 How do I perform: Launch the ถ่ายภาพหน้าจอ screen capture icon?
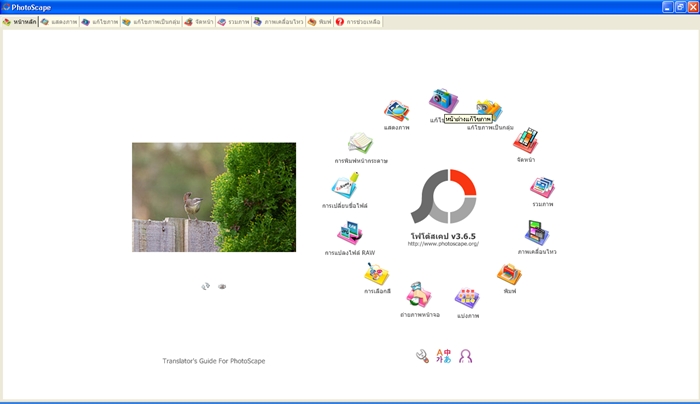tap(419, 294)
